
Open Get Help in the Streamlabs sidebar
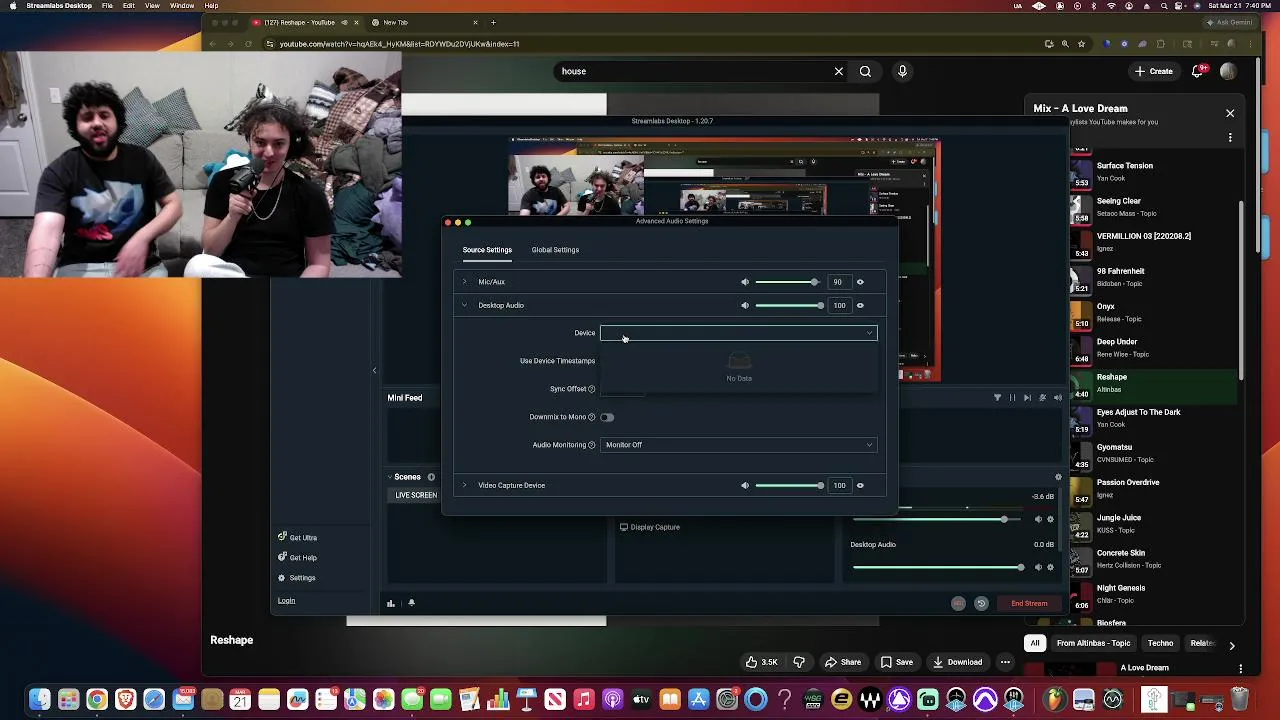coord(298,558)
